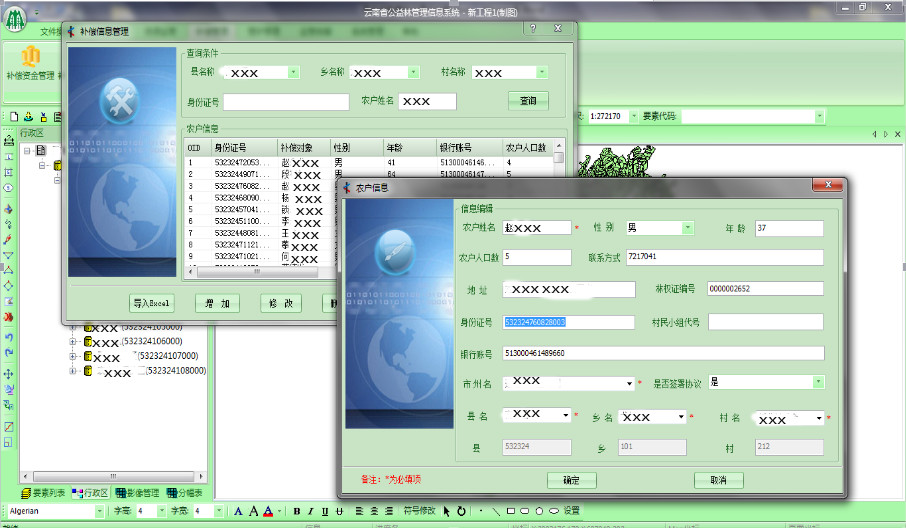Image resolution: width=906 pixels, height=528 pixels.
Task: Select the arrow pointer tool in bottom toolbar
Action: click(x=447, y=511)
